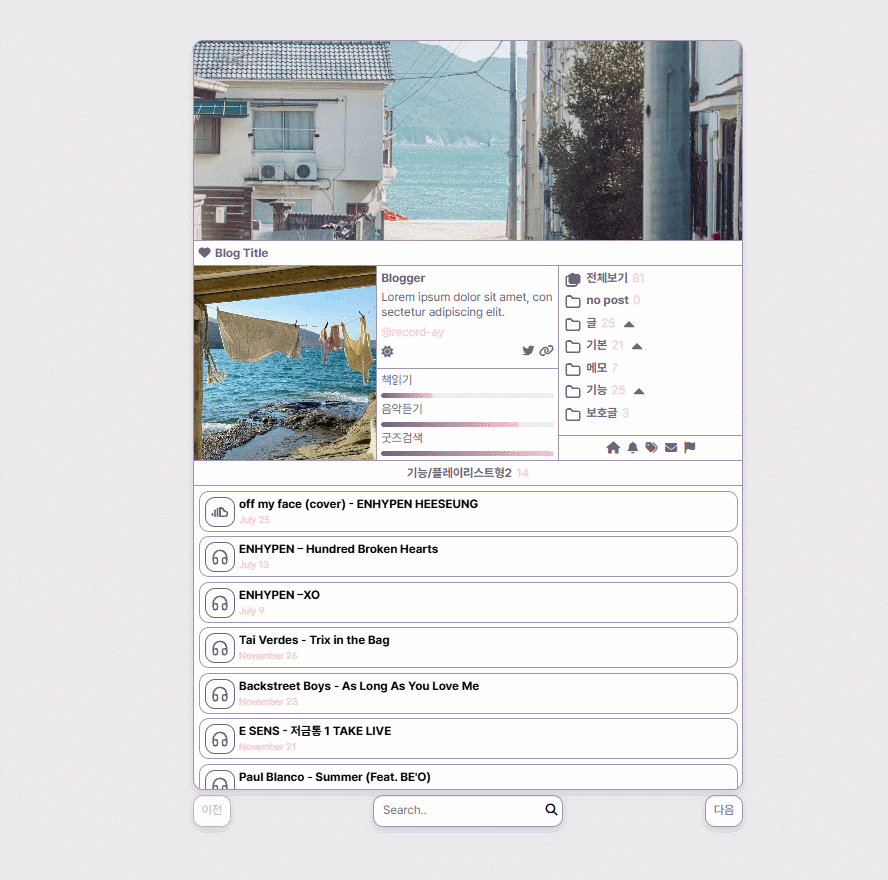
Task: Open the 글 category
Action: point(591,323)
